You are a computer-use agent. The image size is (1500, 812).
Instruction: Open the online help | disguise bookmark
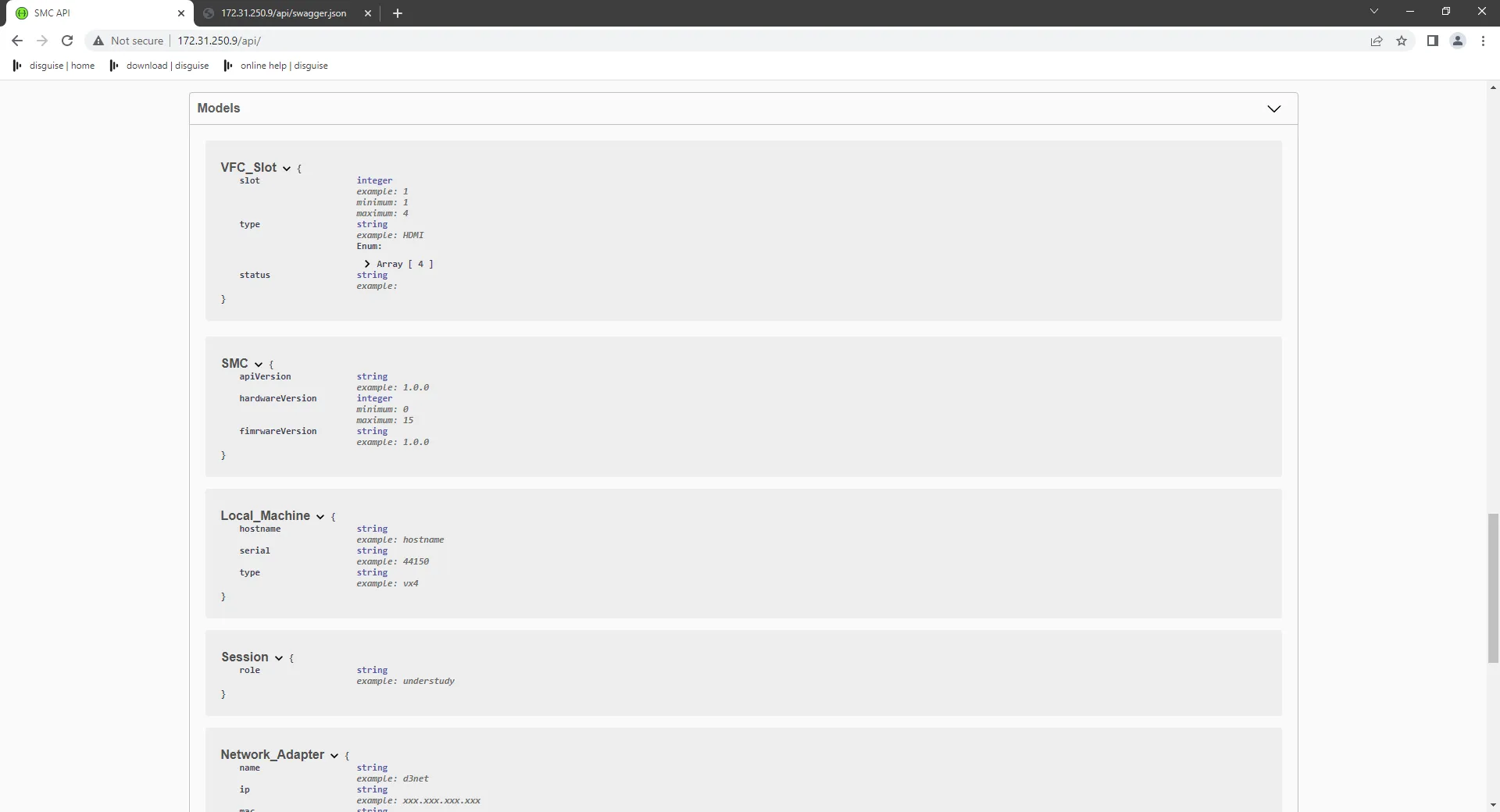pos(284,66)
